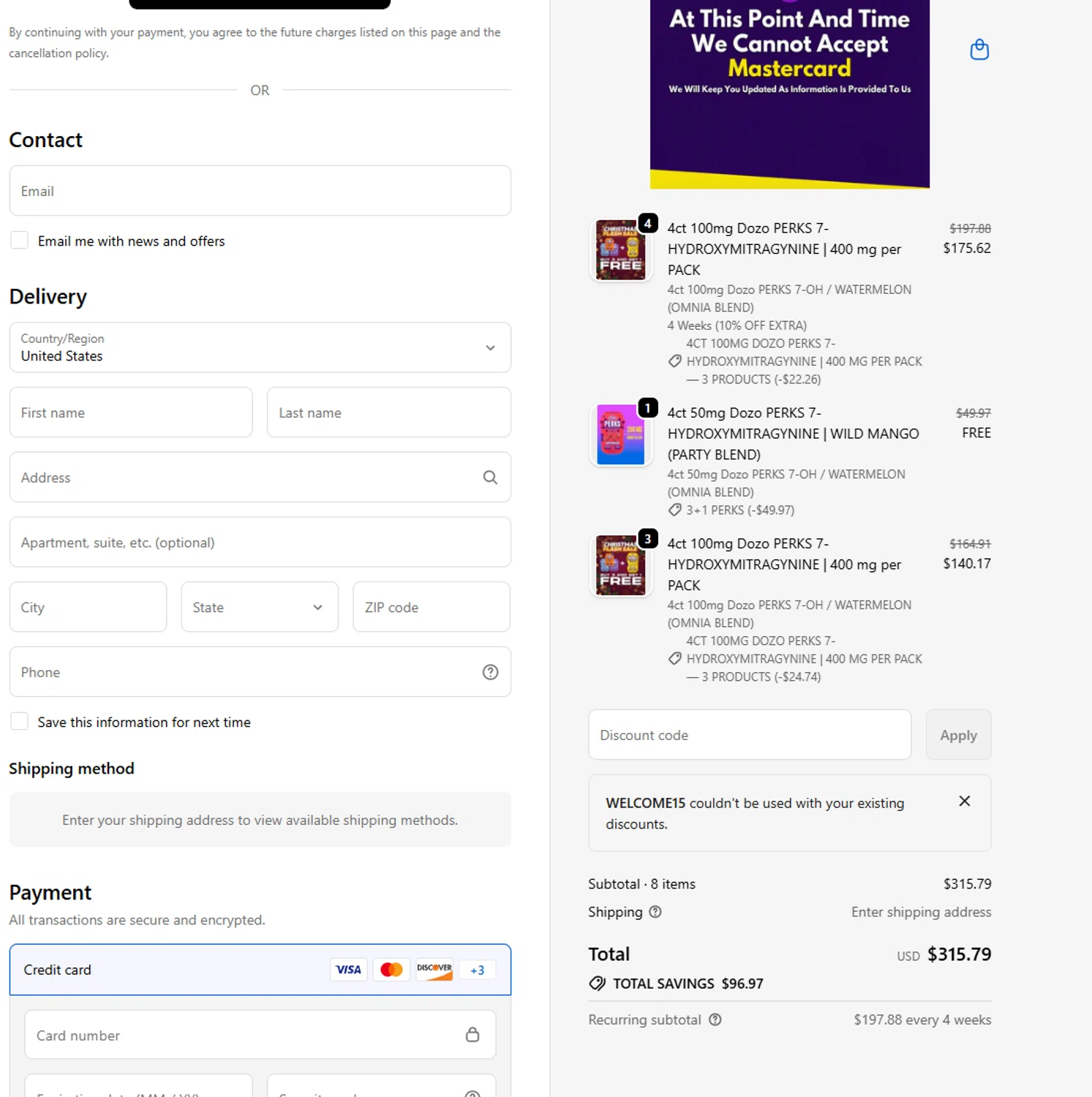Click the Visa card logo
The image size is (1092, 1097).
pos(348,970)
